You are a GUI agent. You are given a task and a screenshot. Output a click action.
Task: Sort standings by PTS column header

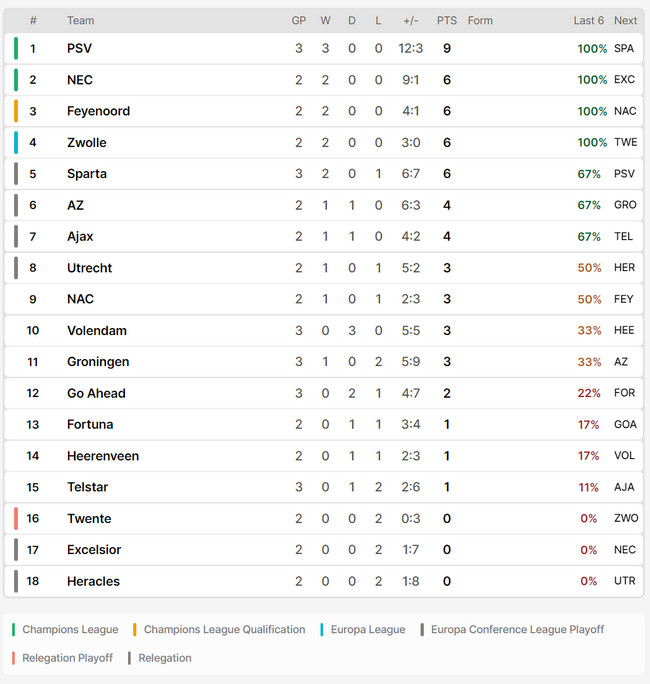click(x=447, y=21)
